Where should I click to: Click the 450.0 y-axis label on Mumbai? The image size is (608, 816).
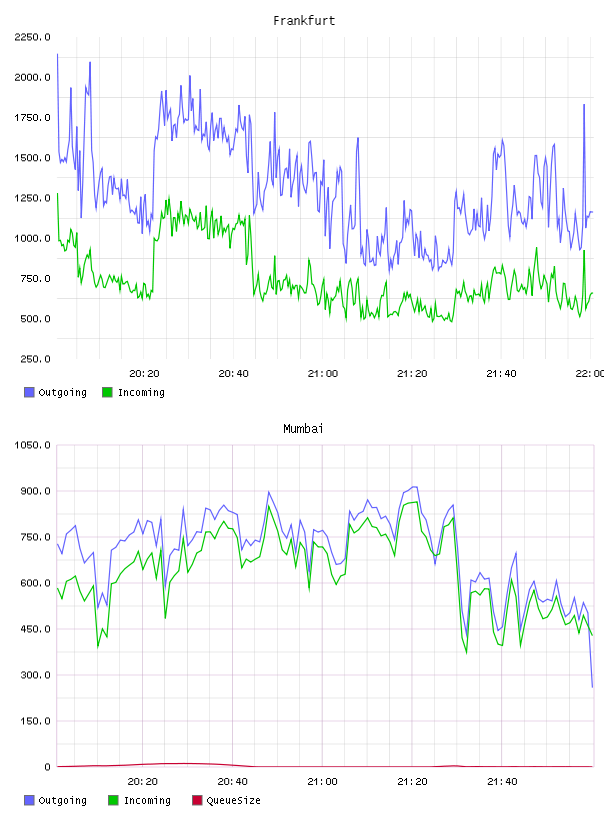coord(35,629)
